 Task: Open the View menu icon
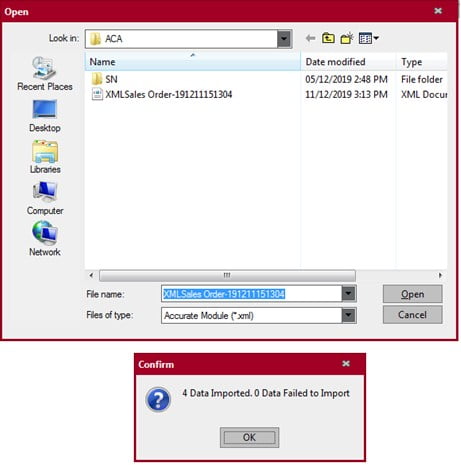(x=368, y=38)
